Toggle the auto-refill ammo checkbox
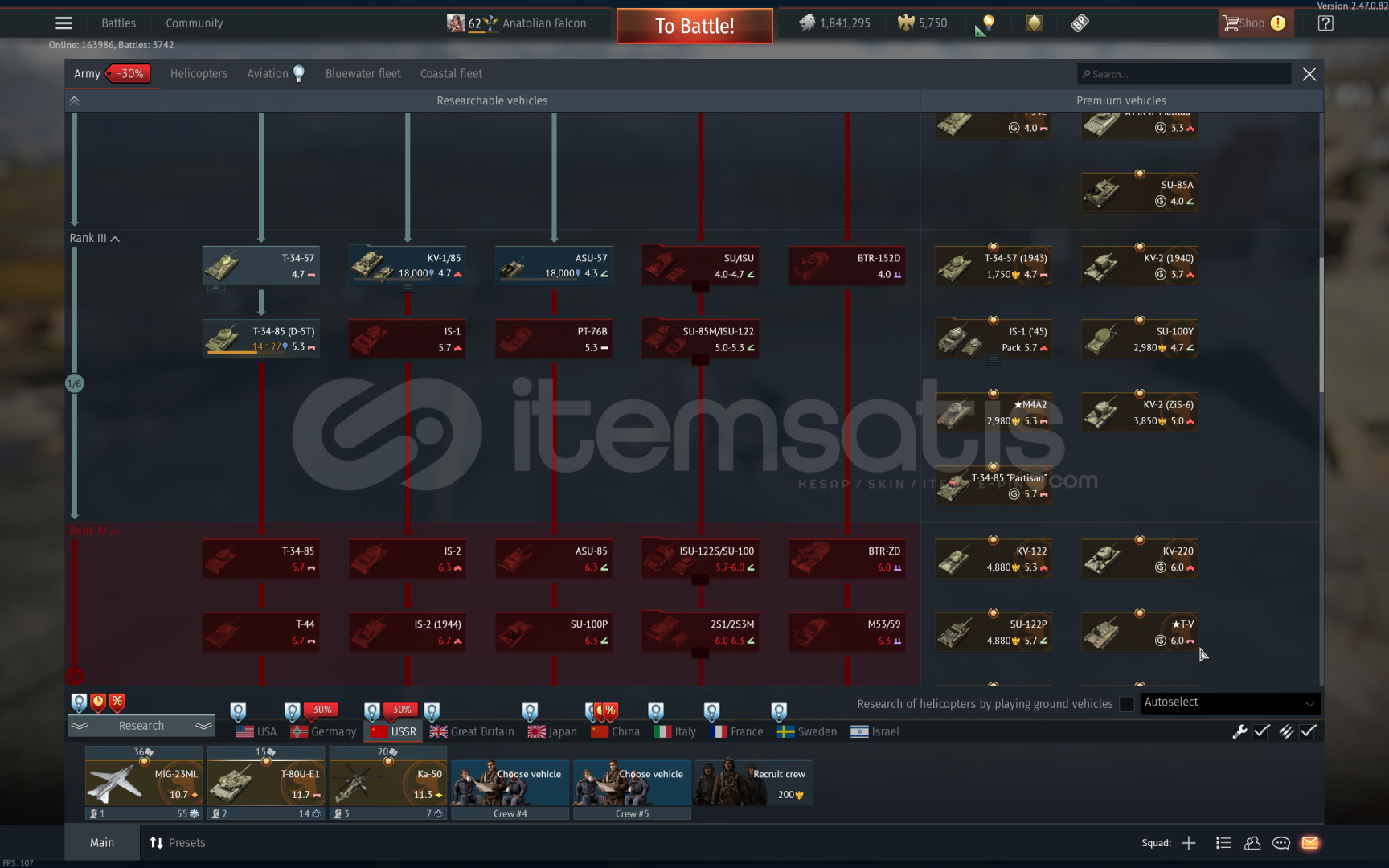The image size is (1389, 868). click(1309, 731)
